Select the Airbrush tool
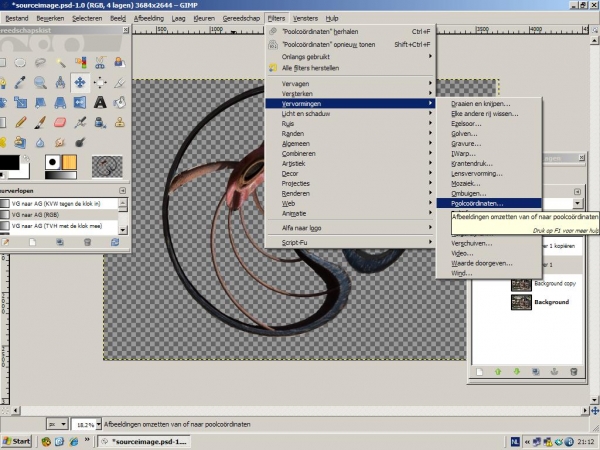Screen dimensions: 600x450 click(x=80, y=122)
